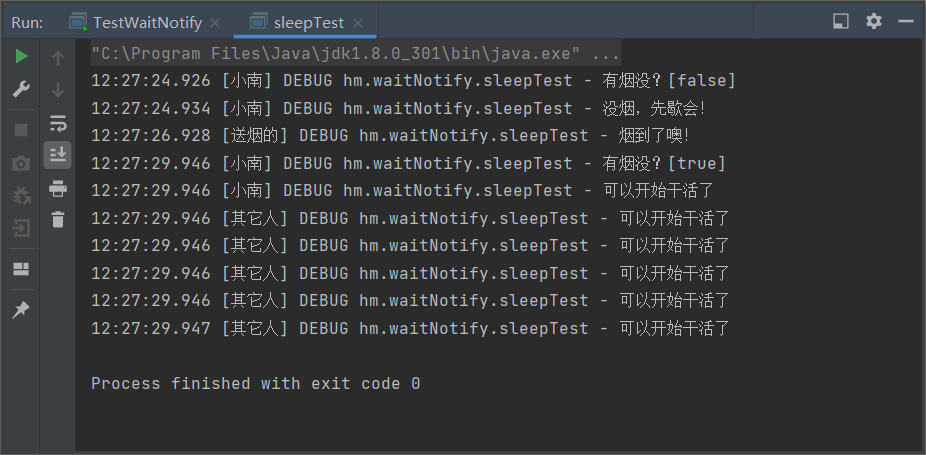This screenshot has height=455, width=926.
Task: Open the run configuration wrench icon
Action: [x=21, y=90]
